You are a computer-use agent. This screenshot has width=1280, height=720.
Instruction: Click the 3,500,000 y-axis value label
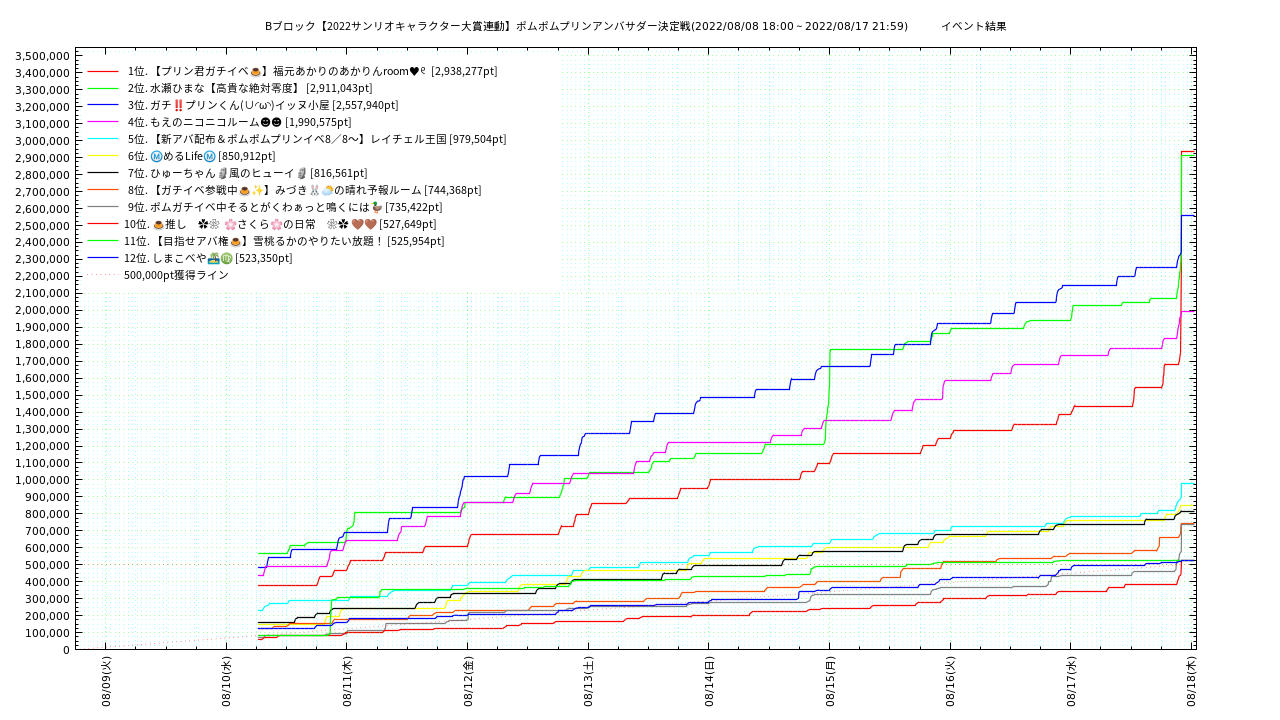coord(42,55)
